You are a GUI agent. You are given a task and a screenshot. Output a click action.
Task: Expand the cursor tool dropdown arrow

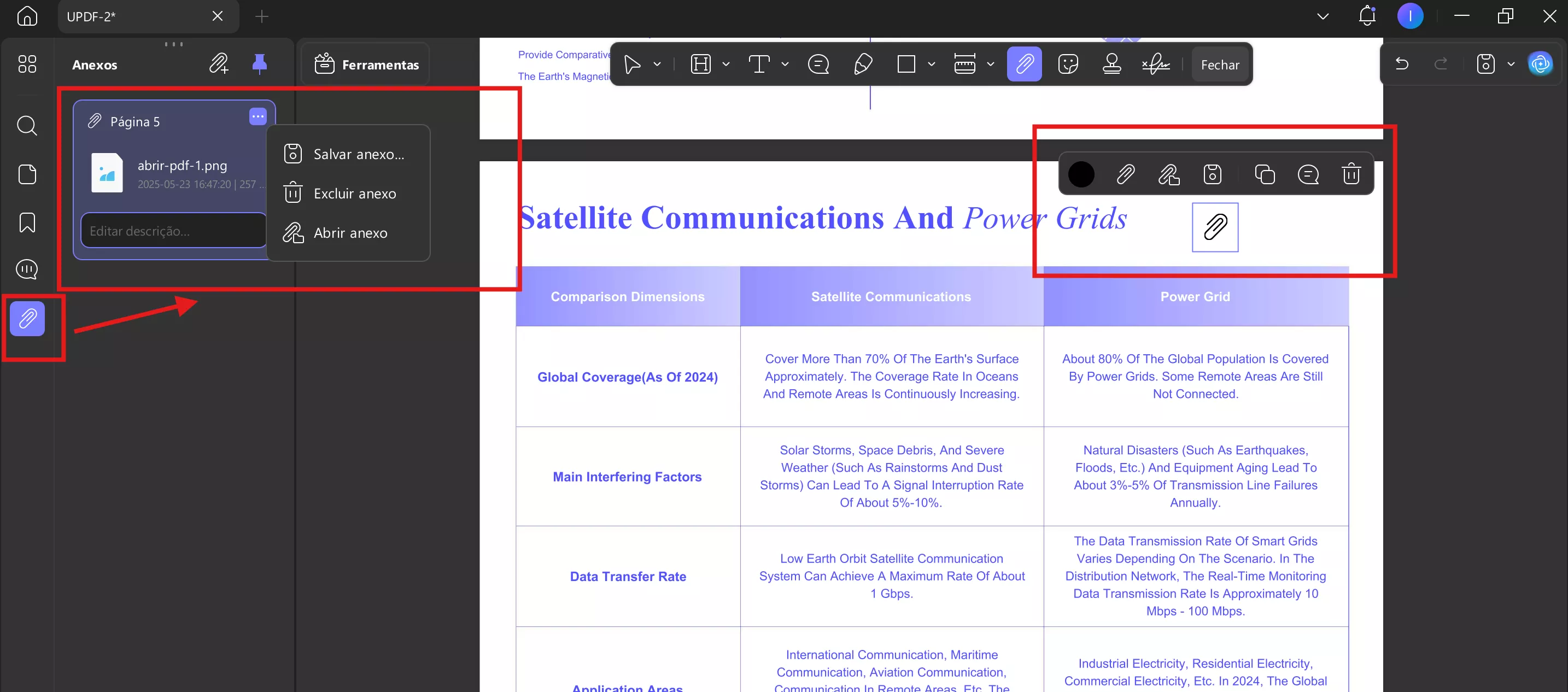coord(657,64)
